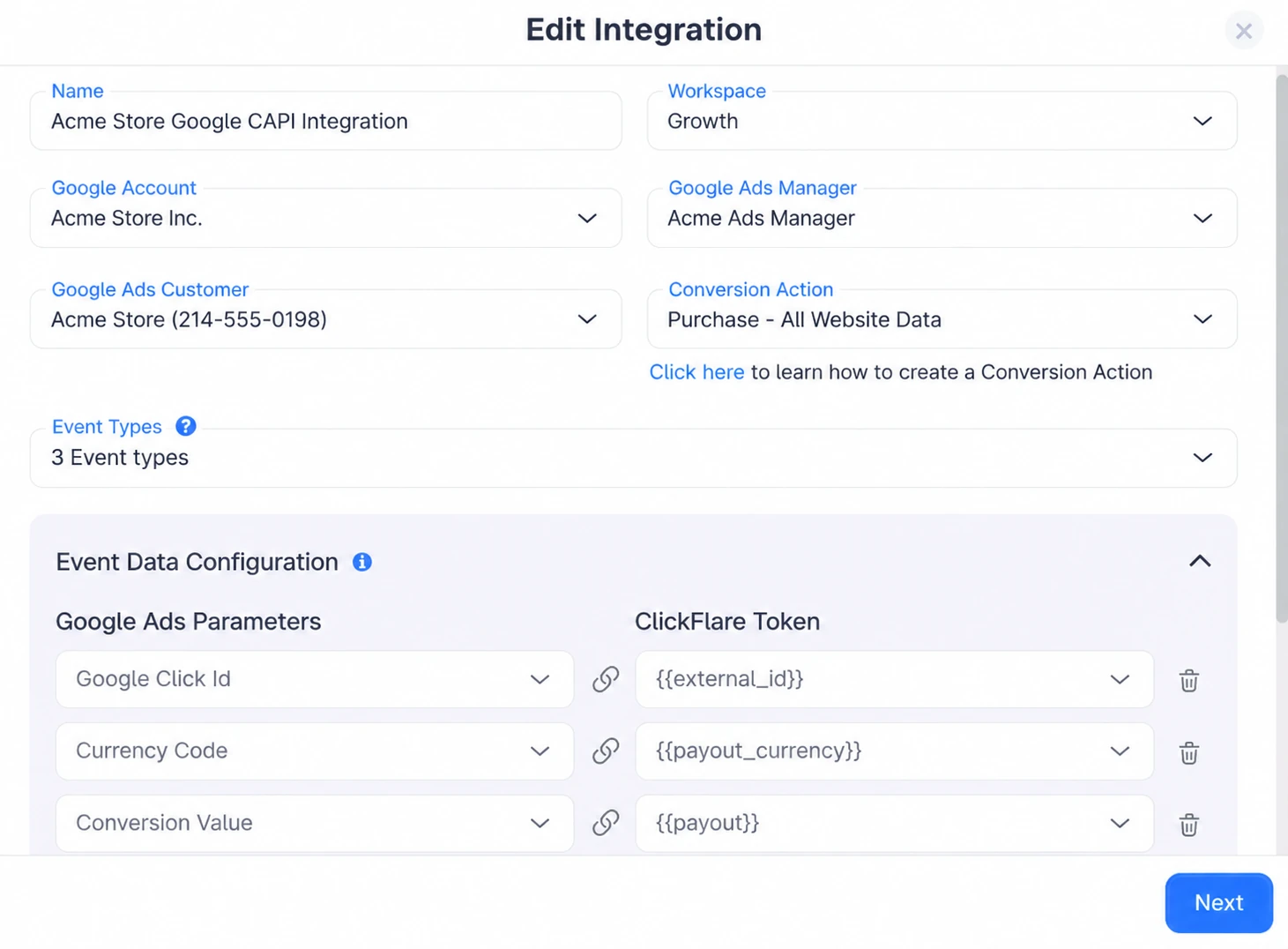Open the Currency Code parameter dropdown
The image size is (1288, 949).
click(315, 751)
